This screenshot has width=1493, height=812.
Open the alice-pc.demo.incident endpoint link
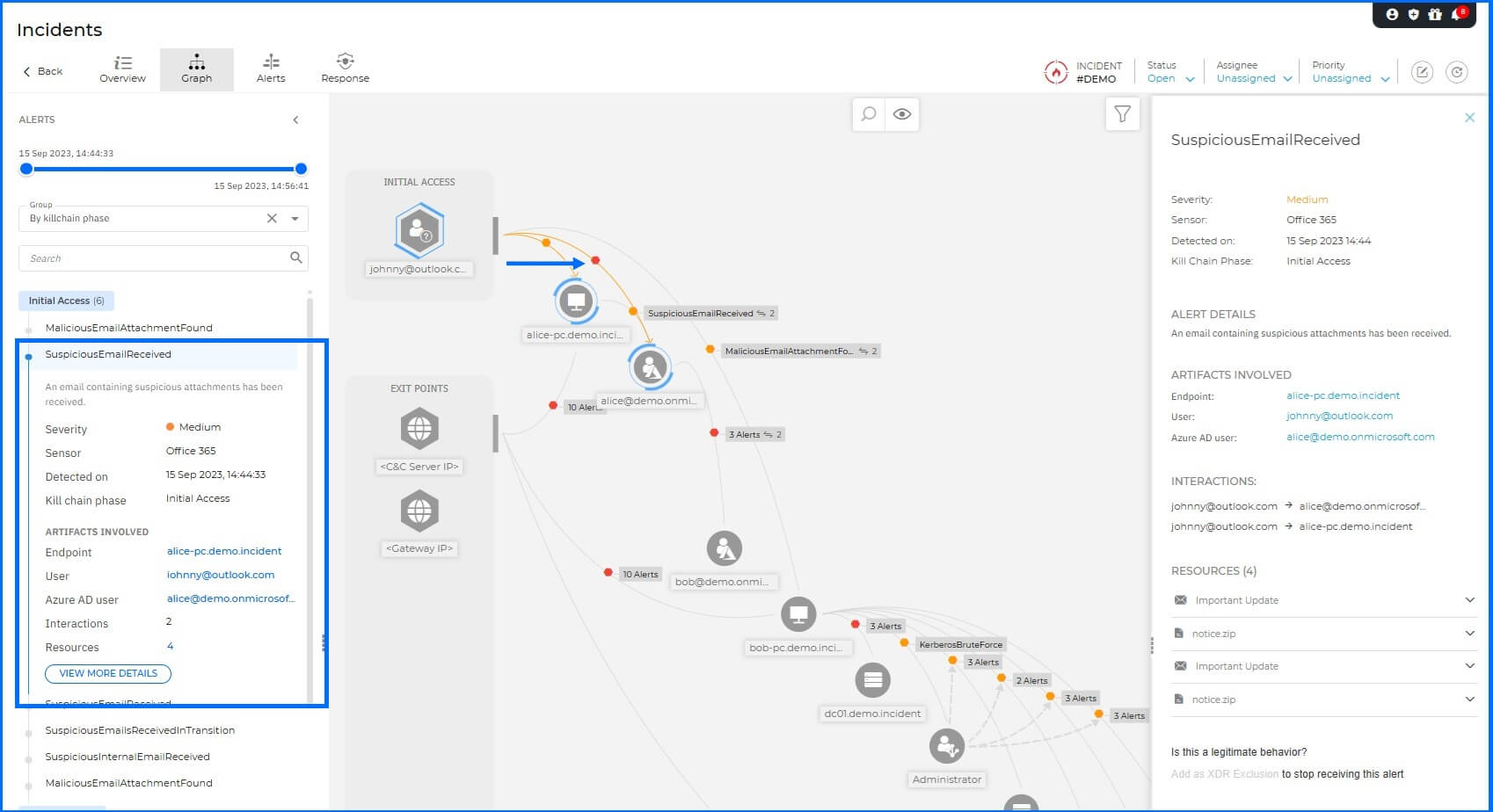[1343, 395]
